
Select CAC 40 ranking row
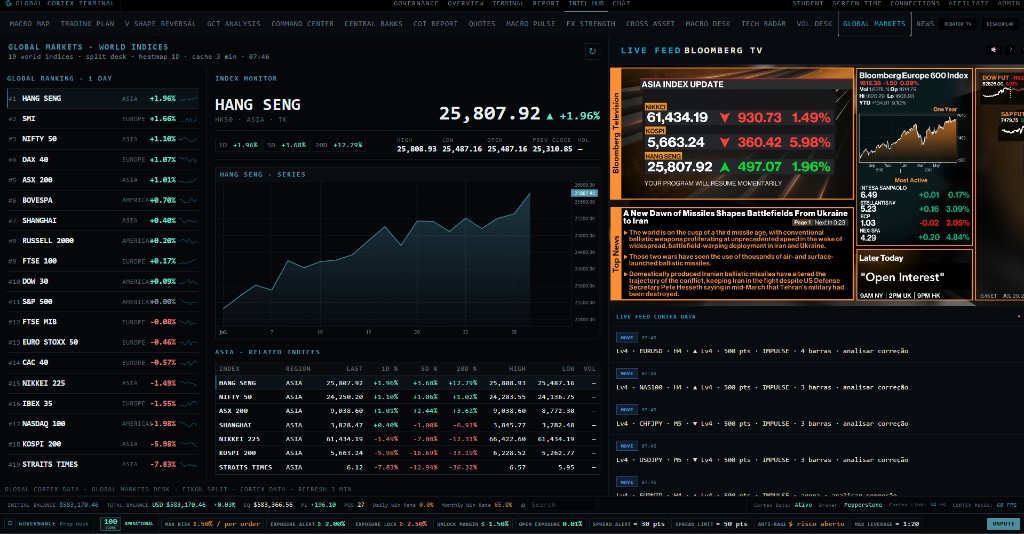pos(102,362)
